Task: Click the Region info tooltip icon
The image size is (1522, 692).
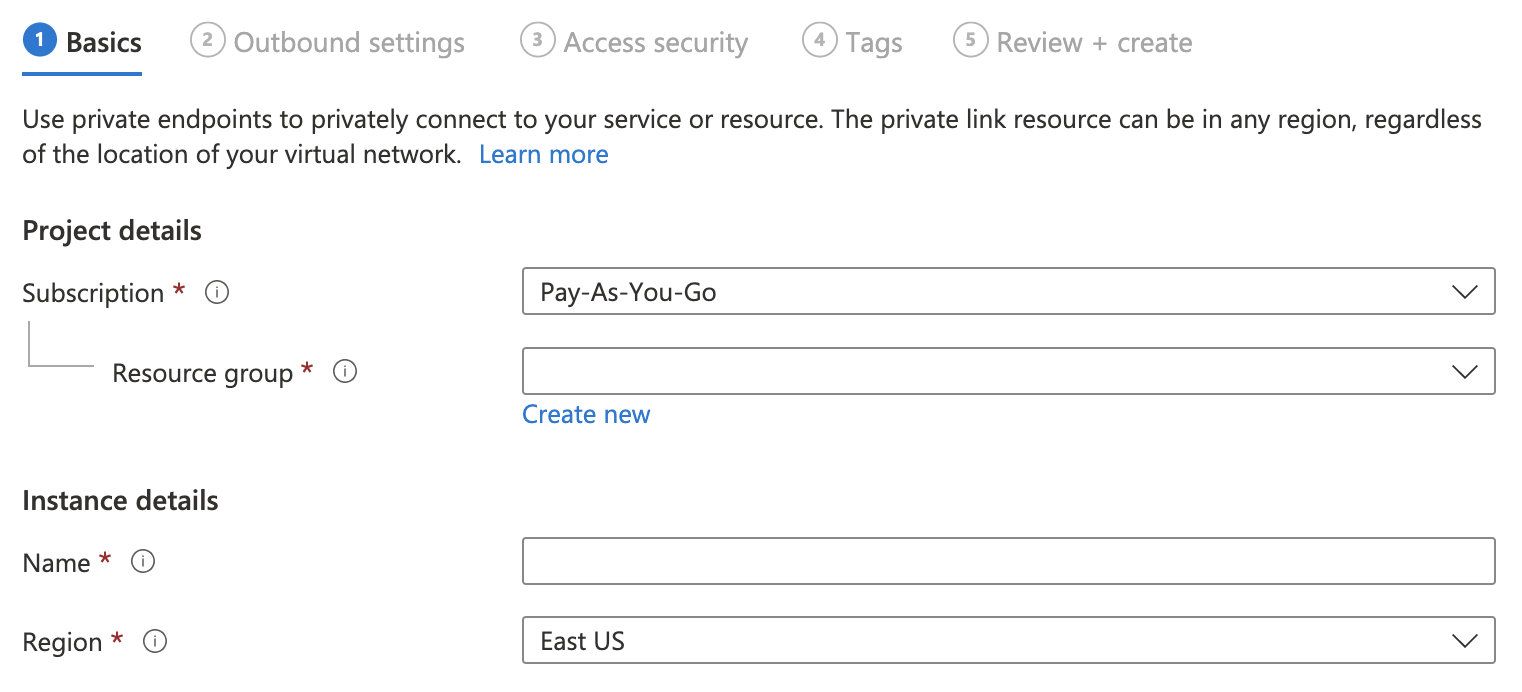Action: pyautogui.click(x=155, y=642)
